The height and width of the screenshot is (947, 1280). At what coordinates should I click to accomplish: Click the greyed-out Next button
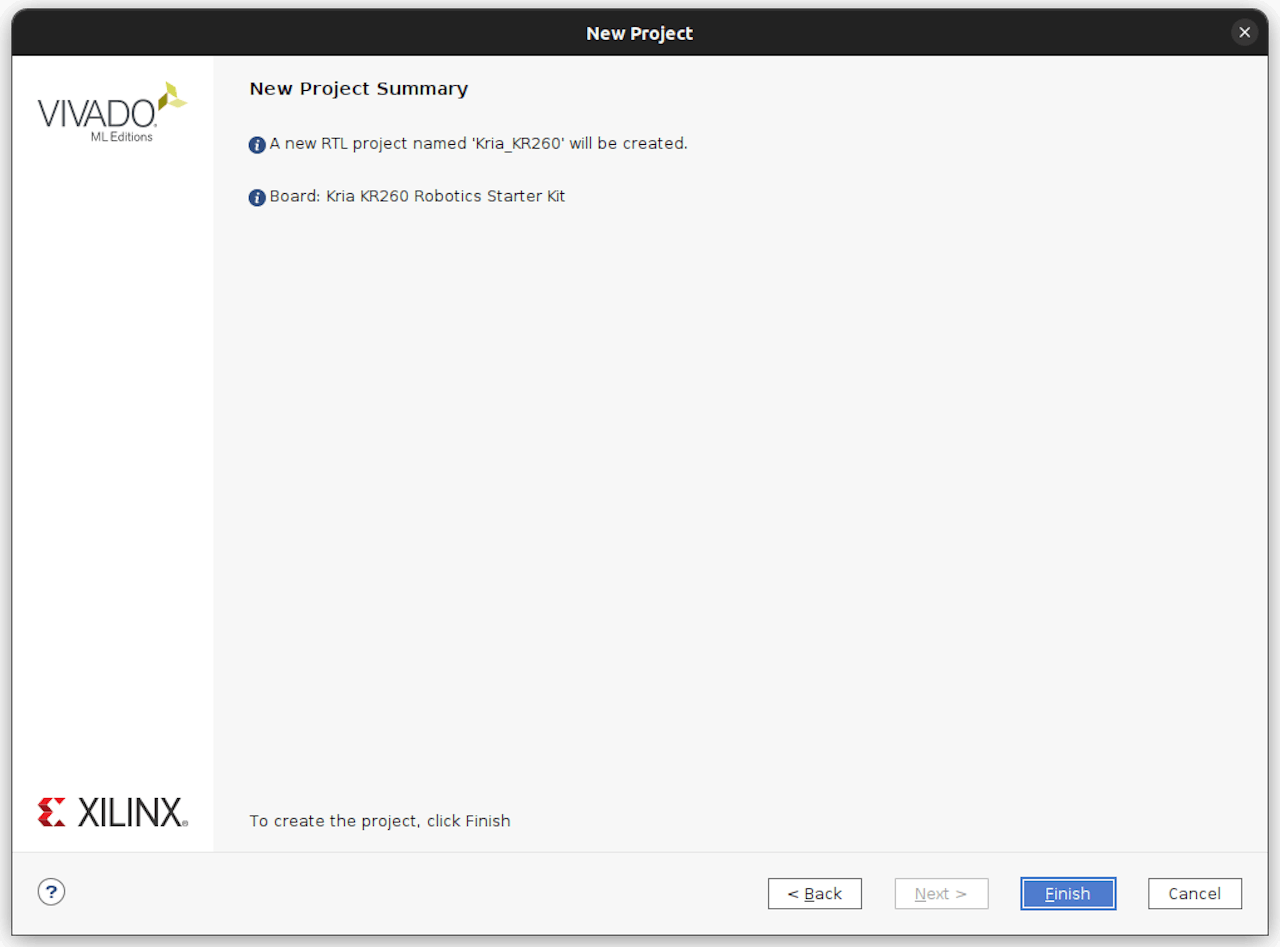[941, 894]
